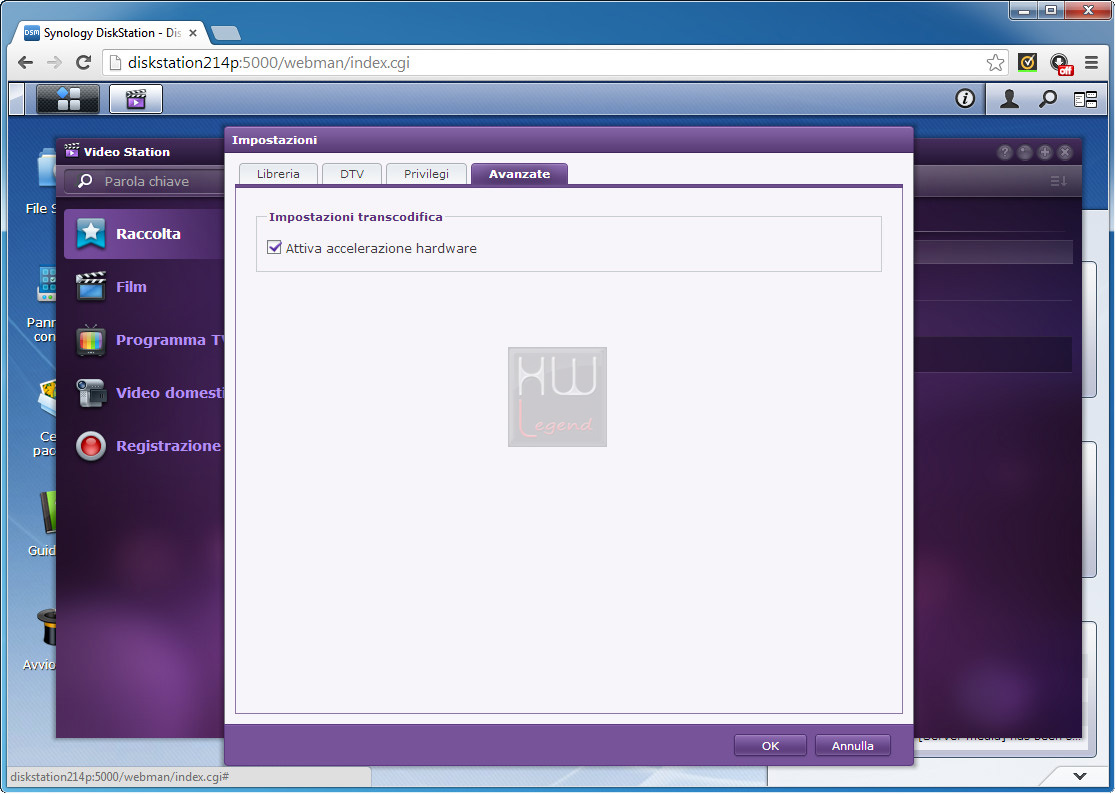Click the Video Station title bar icon
Screen dimensions: 1116x794
coord(71,151)
